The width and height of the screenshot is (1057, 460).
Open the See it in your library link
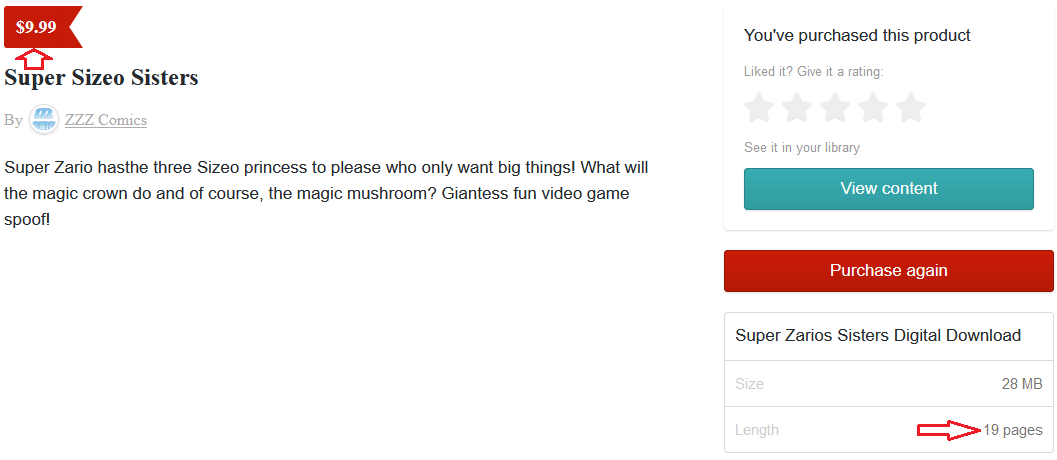[x=801, y=148]
